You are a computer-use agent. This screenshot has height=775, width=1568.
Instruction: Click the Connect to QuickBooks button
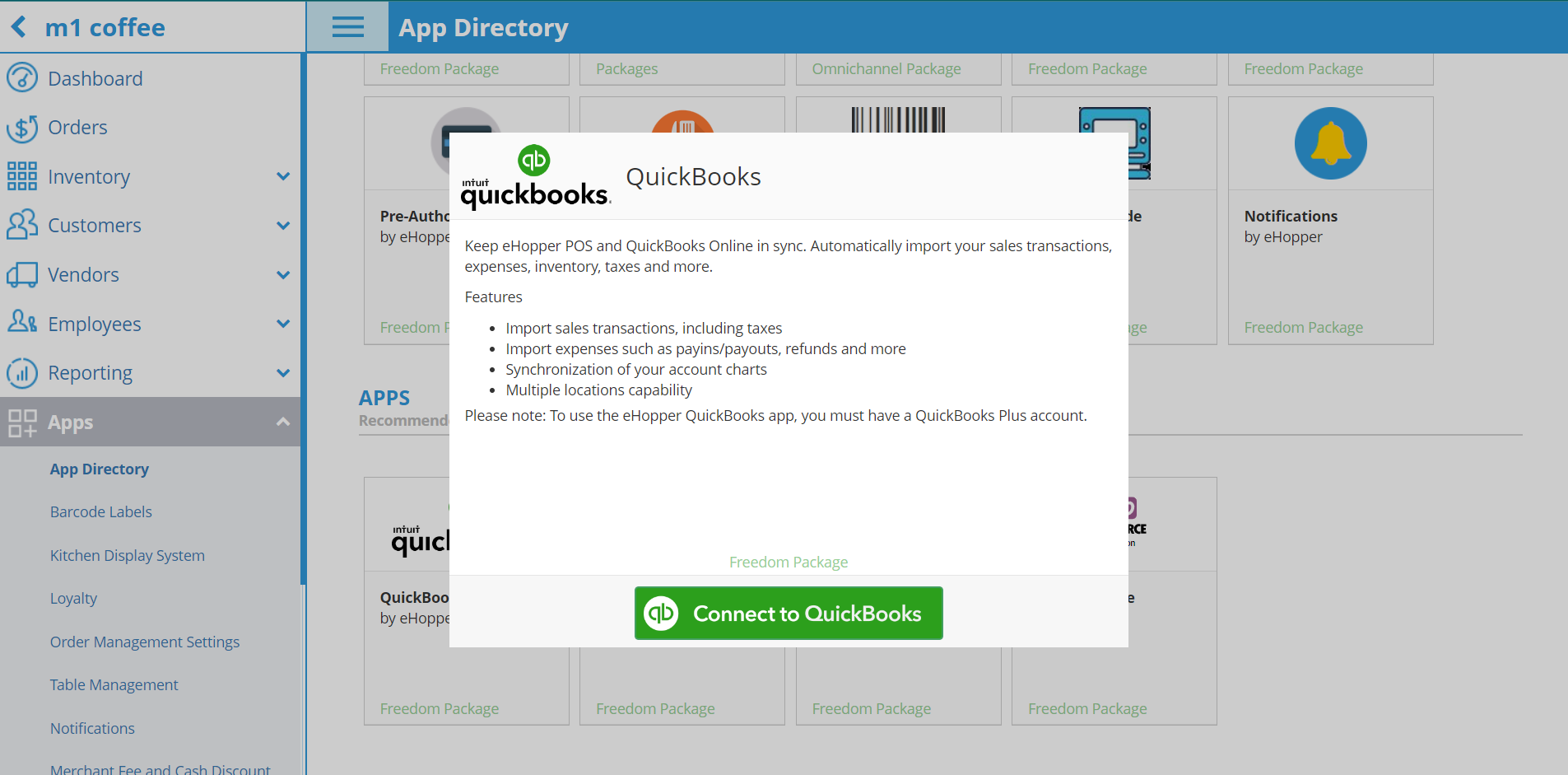coord(788,613)
